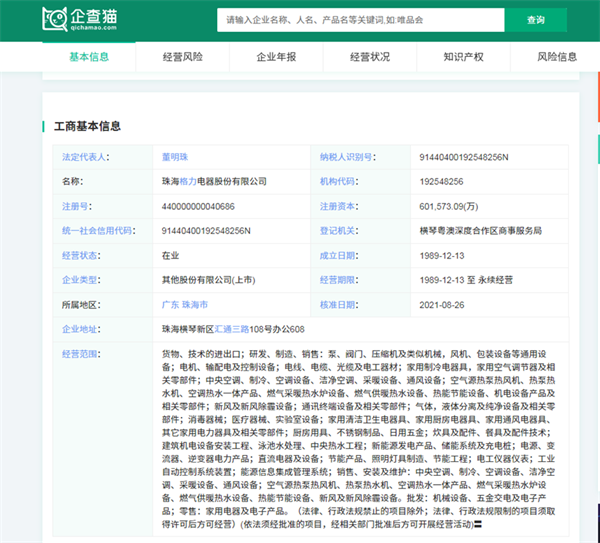Open the 经营风险 tab
The image size is (600, 543).
[183, 57]
